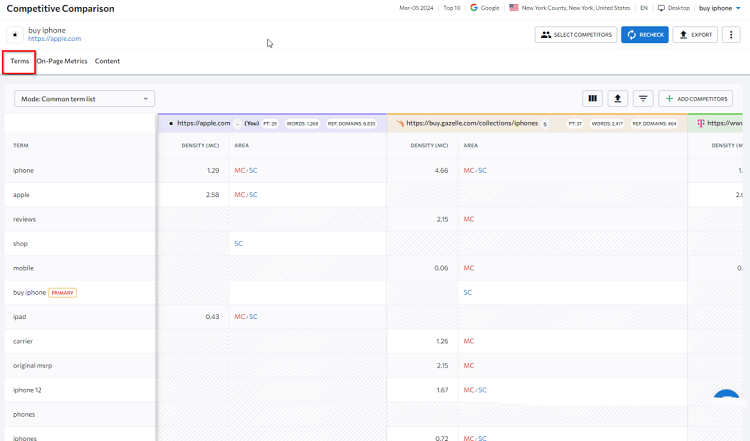Open the three-dot more options menu
750x441 pixels.
(731, 34)
